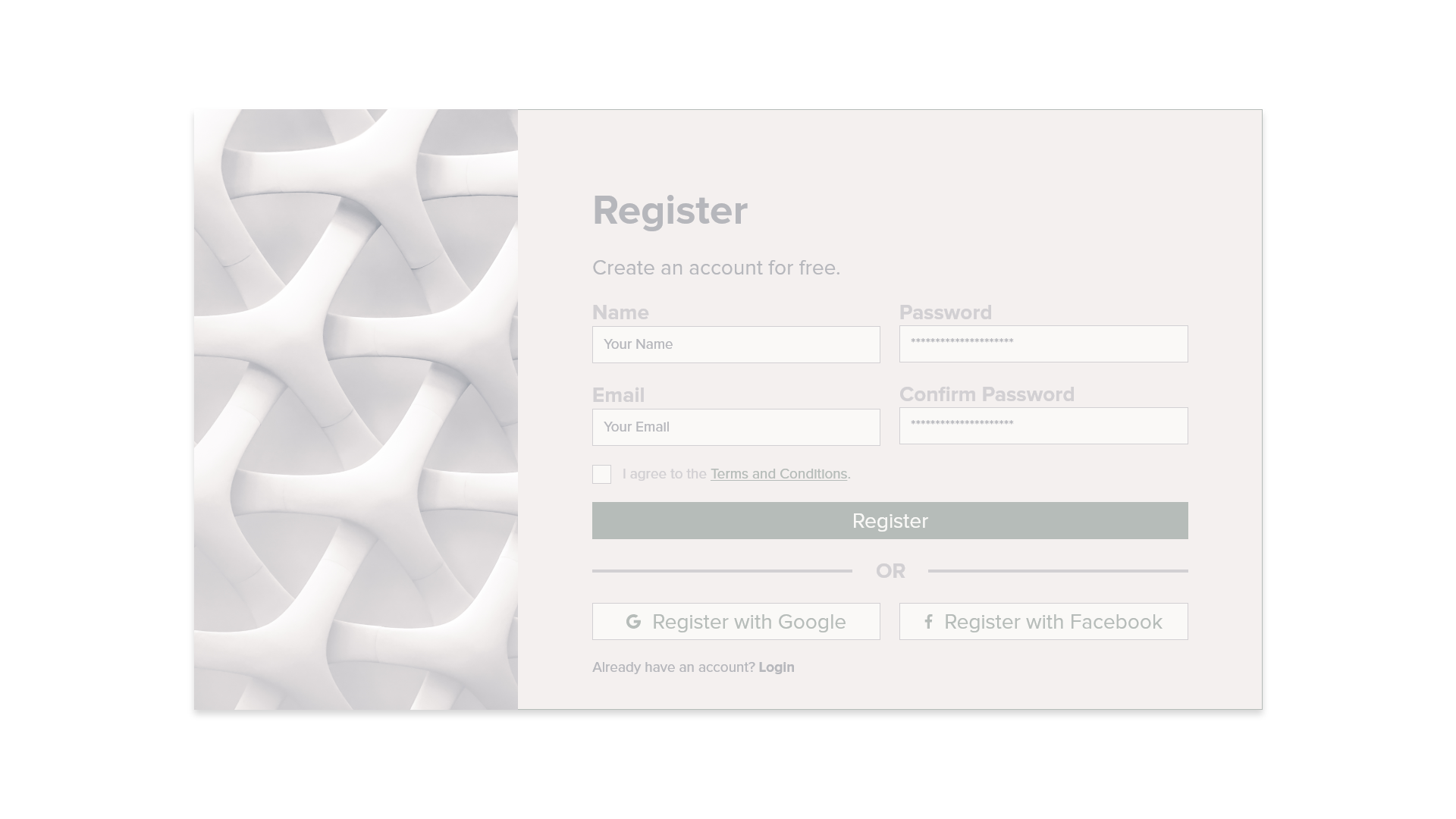This screenshot has height=819, width=1456.
Task: Click the "Create an account for free" subtitle
Action: click(x=716, y=267)
